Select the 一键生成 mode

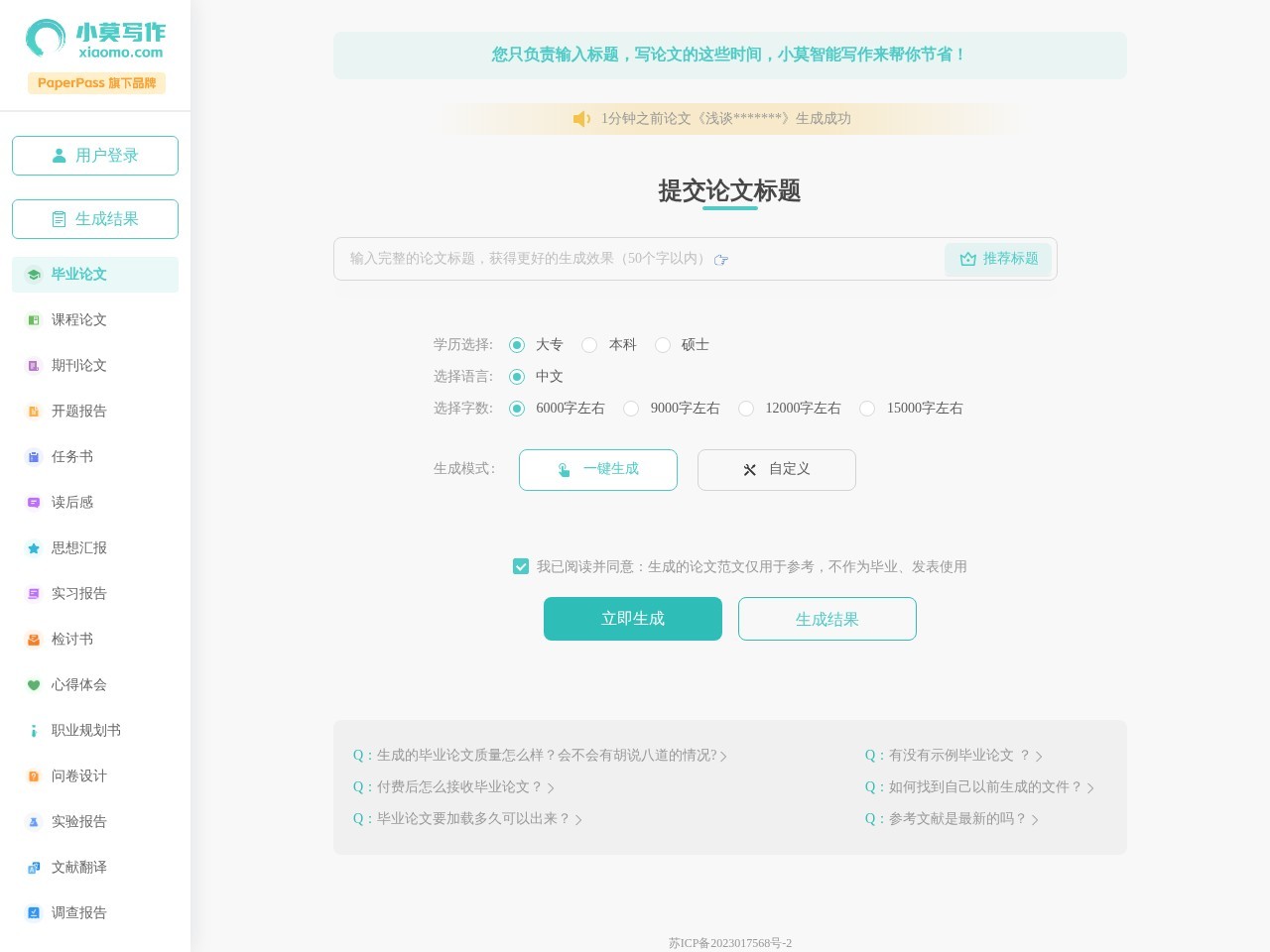click(x=598, y=469)
